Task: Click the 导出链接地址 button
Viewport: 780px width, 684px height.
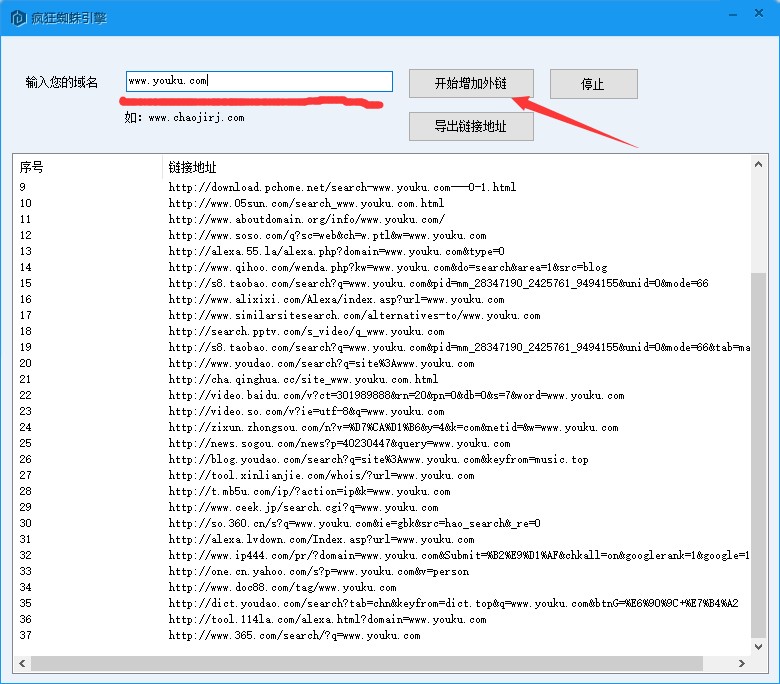Action: pyautogui.click(x=471, y=126)
